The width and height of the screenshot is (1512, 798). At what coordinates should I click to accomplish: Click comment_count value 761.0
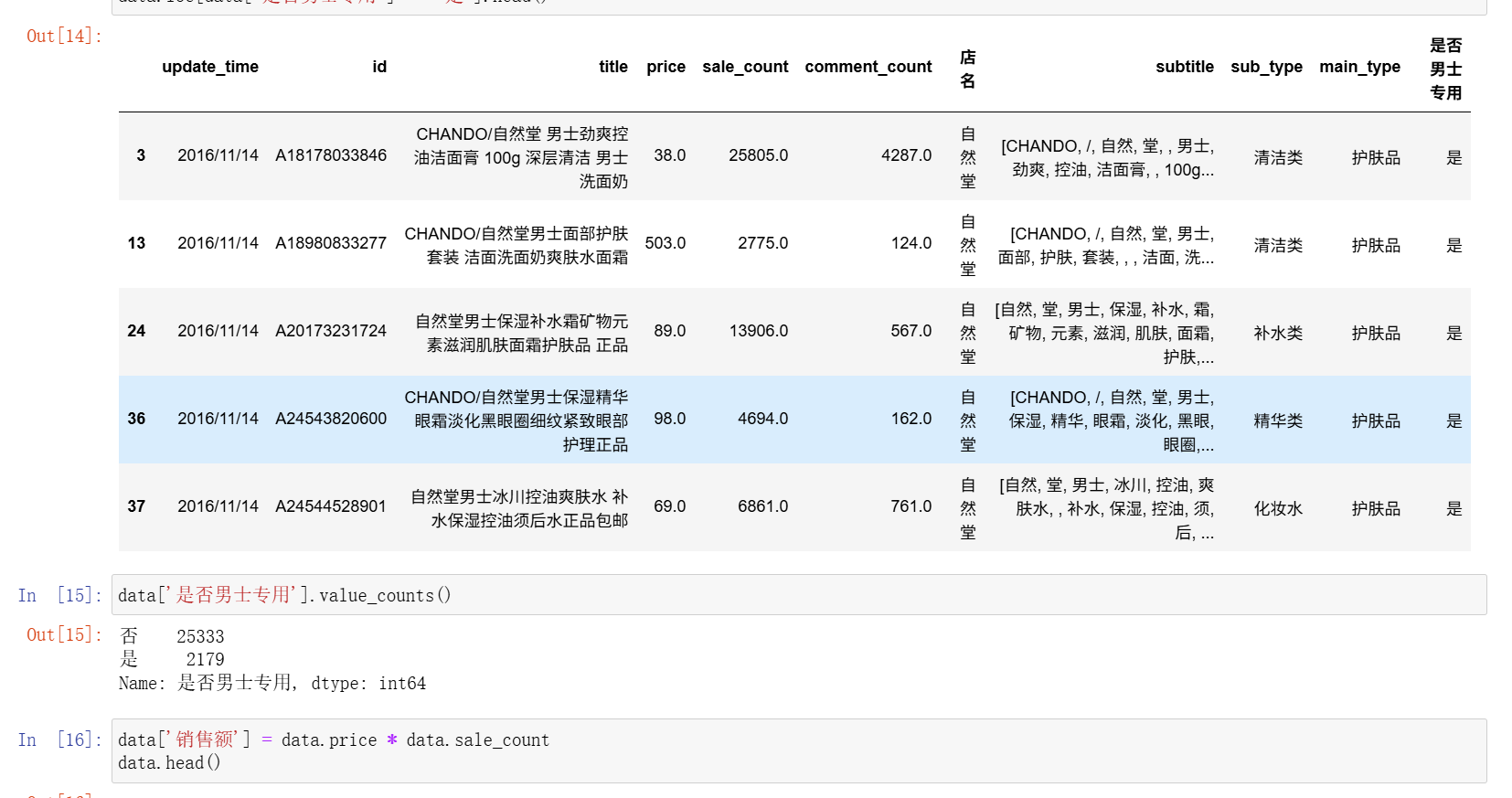(x=911, y=506)
